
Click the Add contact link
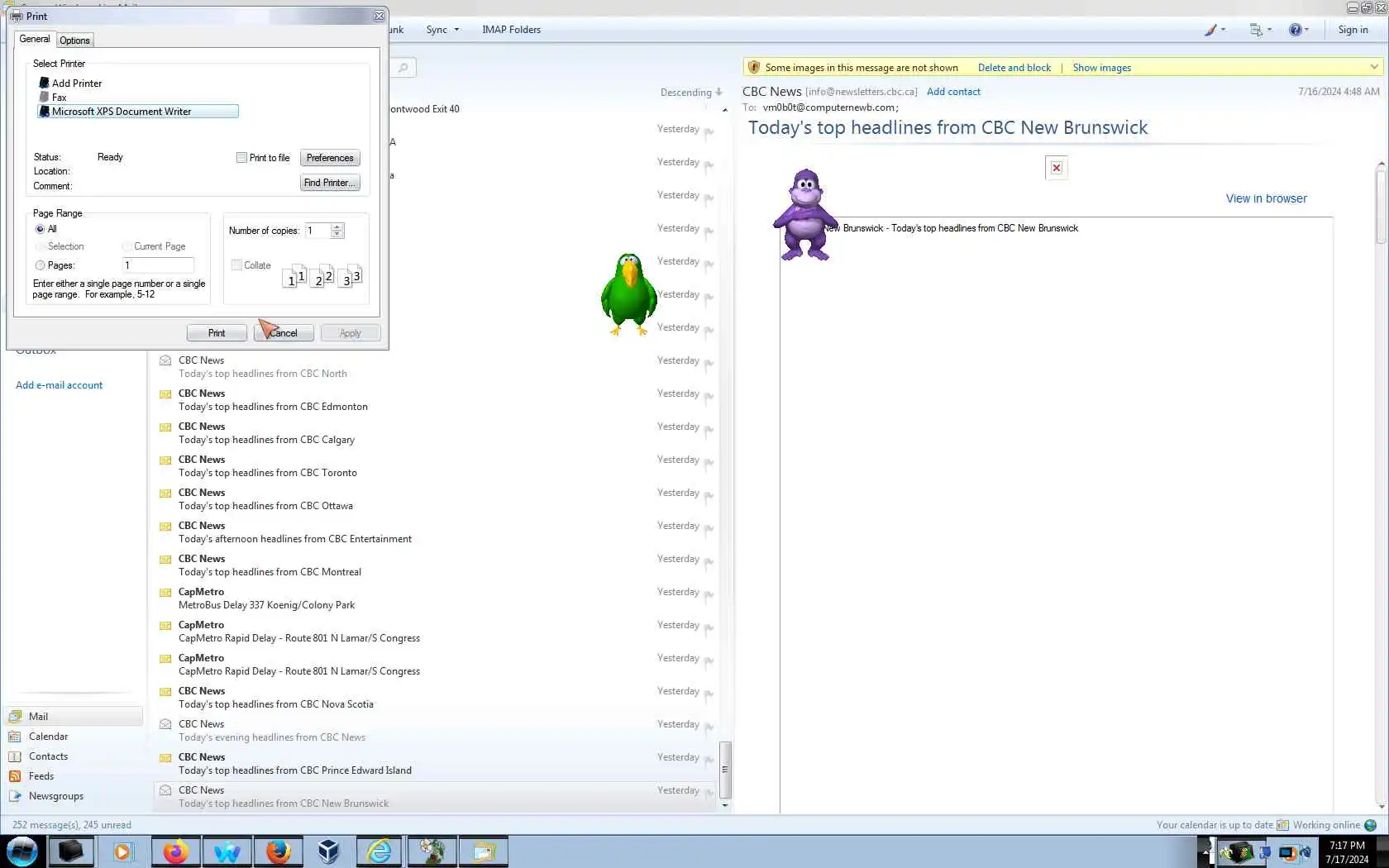953,92
